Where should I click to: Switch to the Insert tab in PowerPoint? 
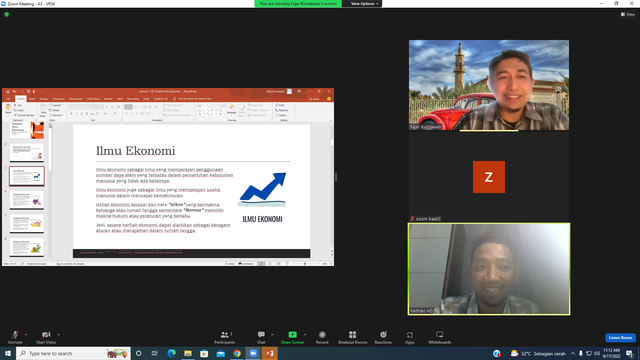coord(32,99)
